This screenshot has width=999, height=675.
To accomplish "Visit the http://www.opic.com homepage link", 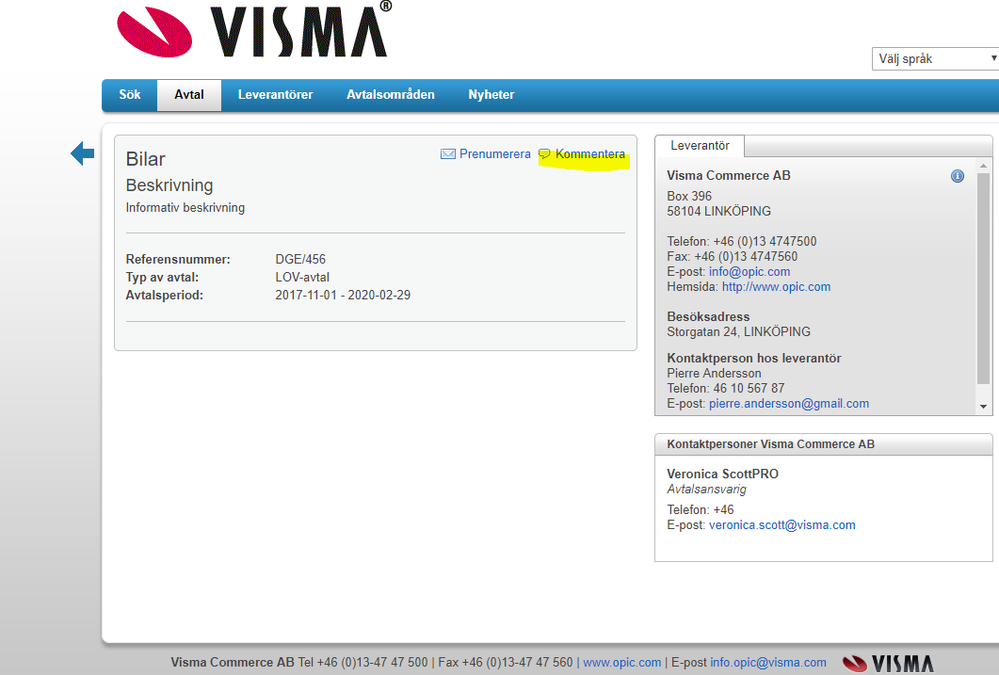I will pos(776,287).
